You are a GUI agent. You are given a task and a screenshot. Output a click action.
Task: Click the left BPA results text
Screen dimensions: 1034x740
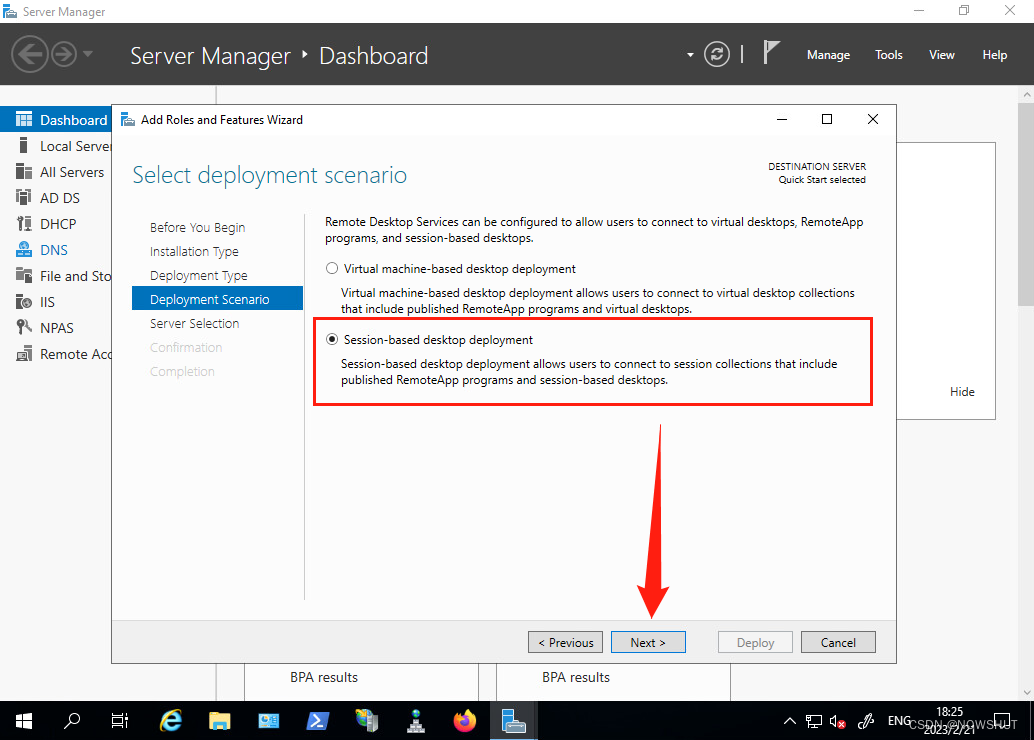324,677
